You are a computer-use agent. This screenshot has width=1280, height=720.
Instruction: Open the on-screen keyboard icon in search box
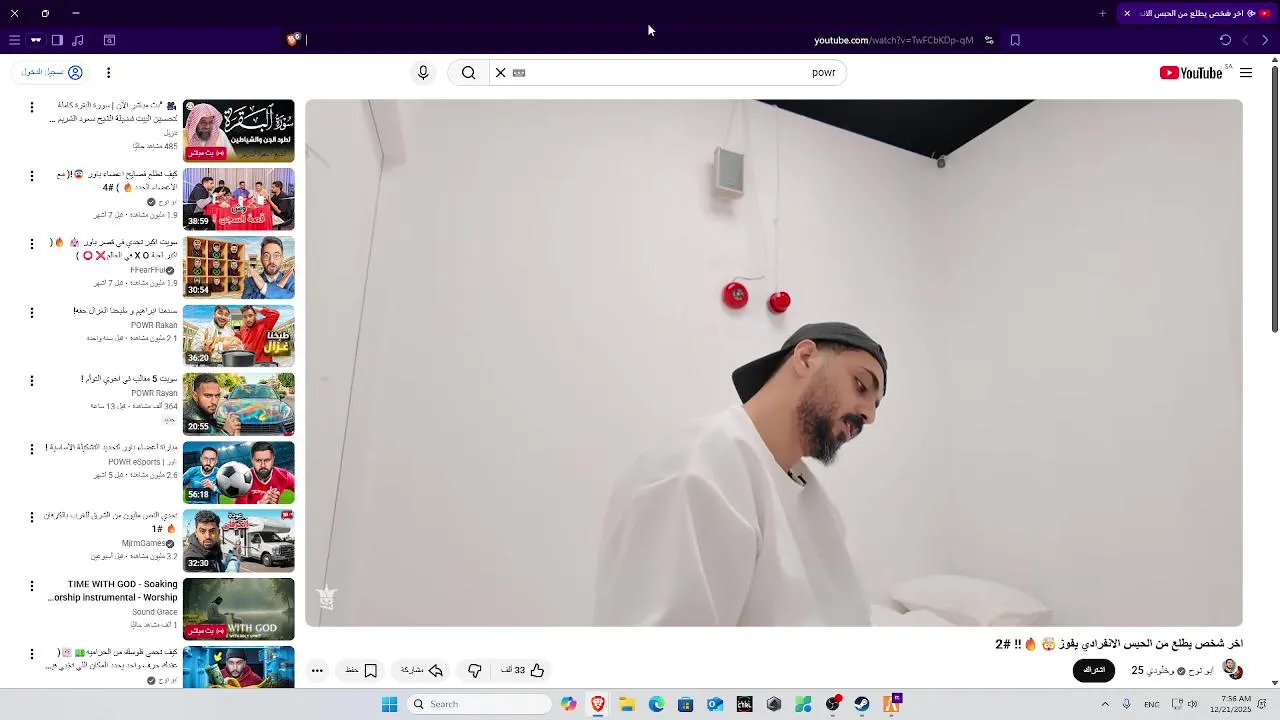tap(519, 73)
